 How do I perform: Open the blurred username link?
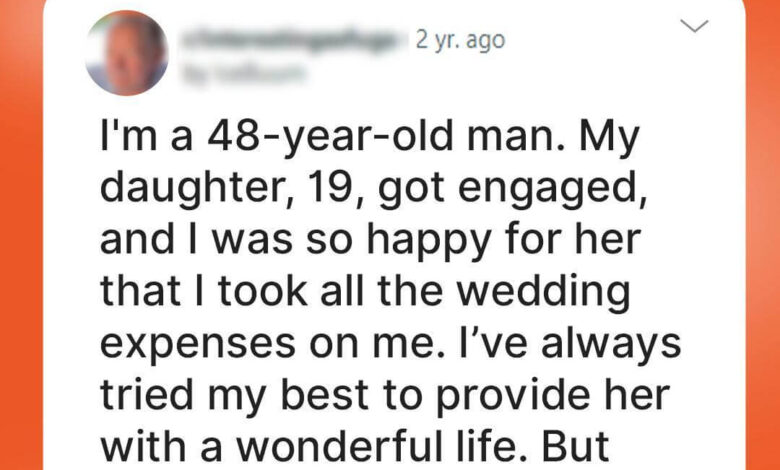tap(290, 40)
